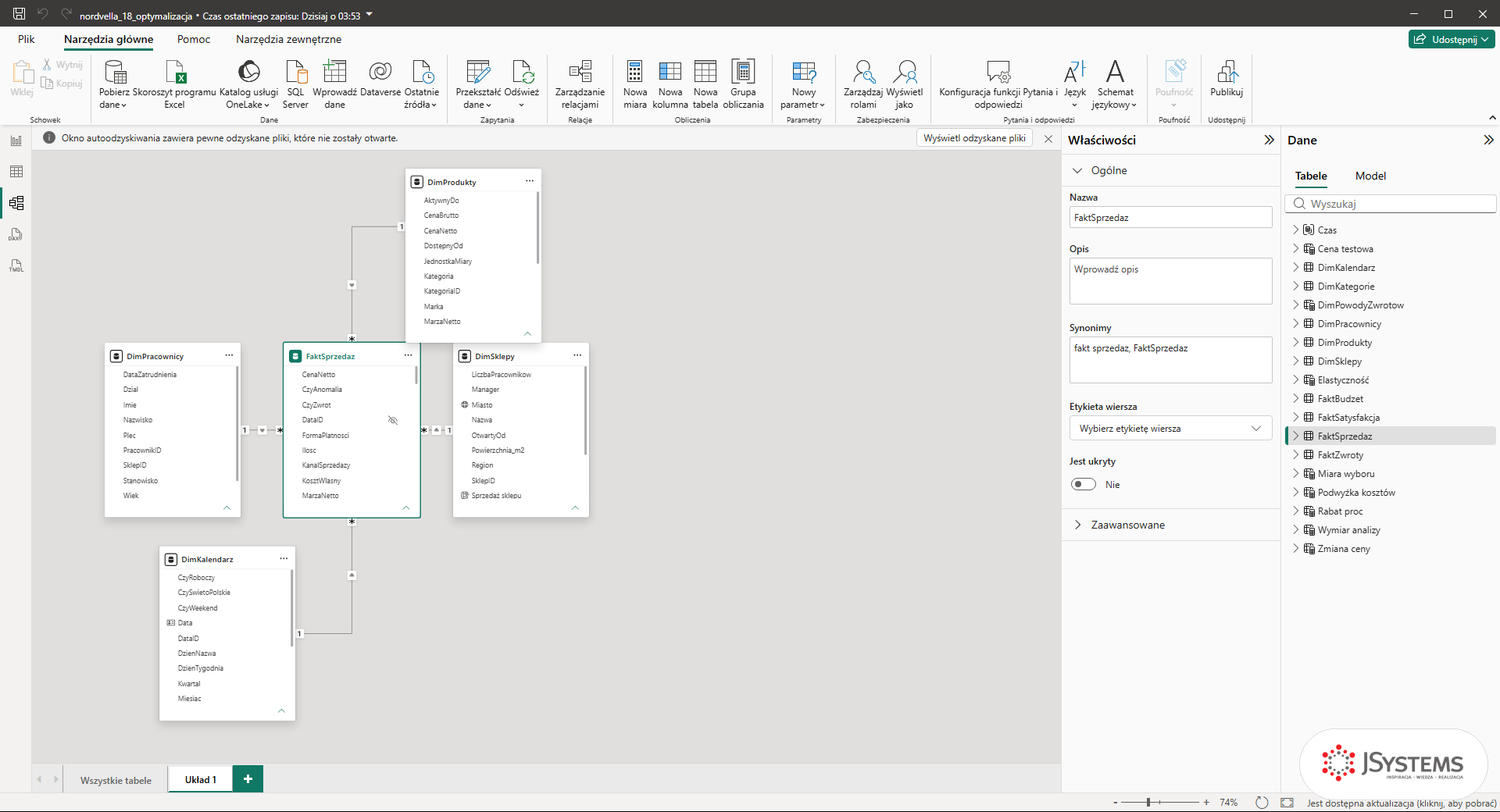Click the SQL Server source icon
This screenshot has width=1500, height=812.
pos(295,72)
